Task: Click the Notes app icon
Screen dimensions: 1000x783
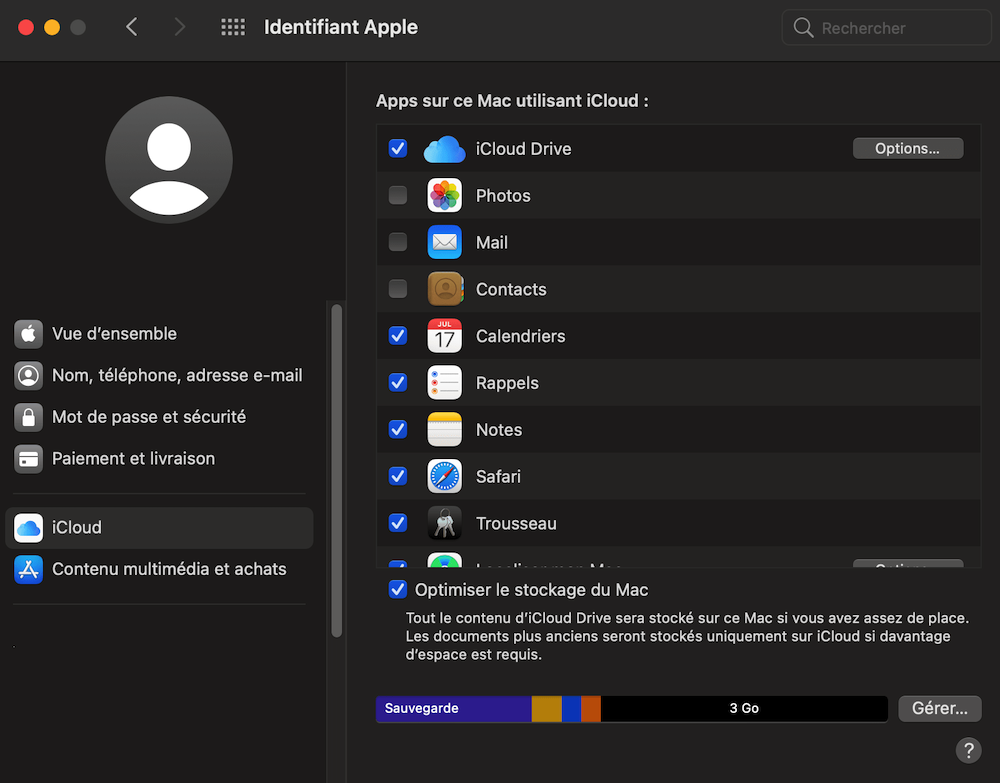Action: [x=445, y=430]
